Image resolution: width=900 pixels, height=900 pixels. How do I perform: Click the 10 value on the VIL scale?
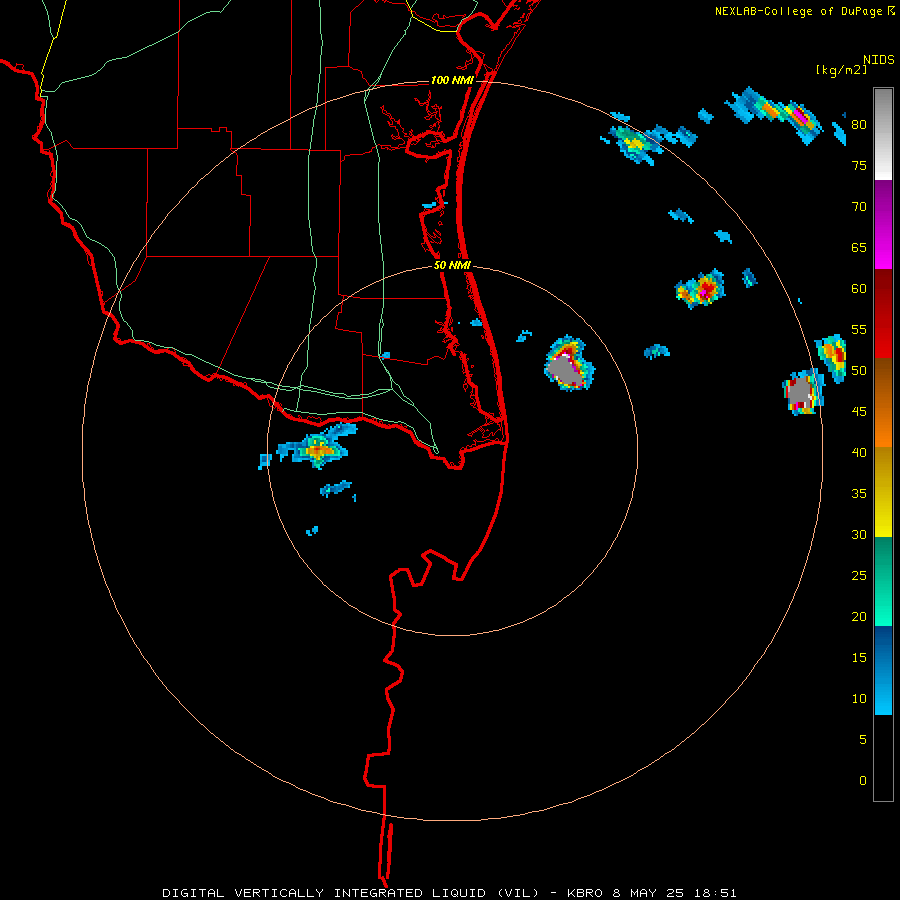pyautogui.click(x=859, y=699)
